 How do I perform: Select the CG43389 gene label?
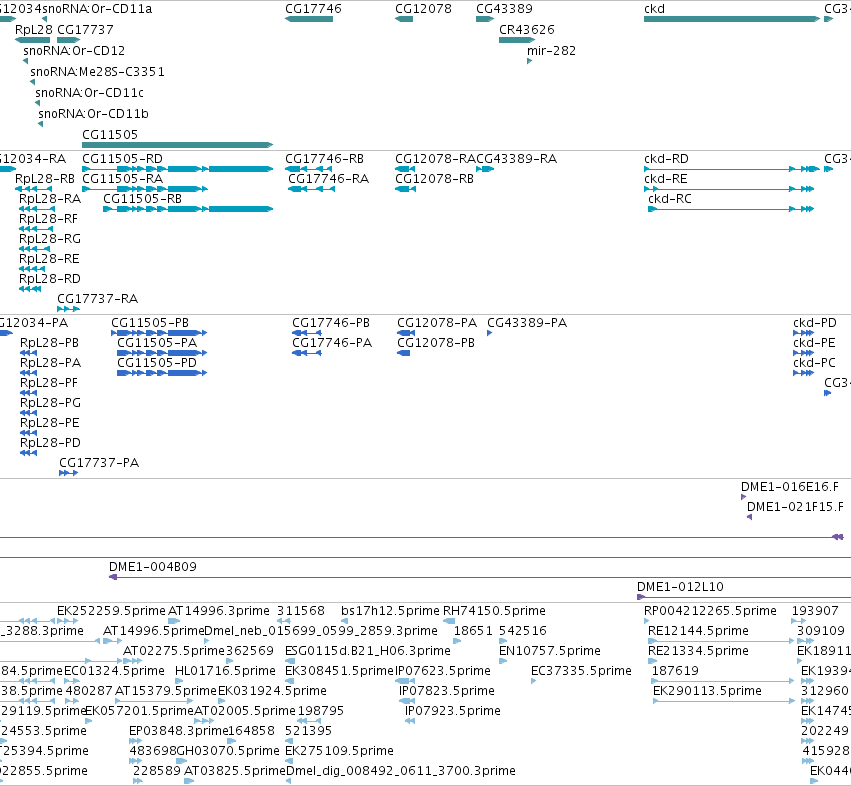tap(504, 9)
